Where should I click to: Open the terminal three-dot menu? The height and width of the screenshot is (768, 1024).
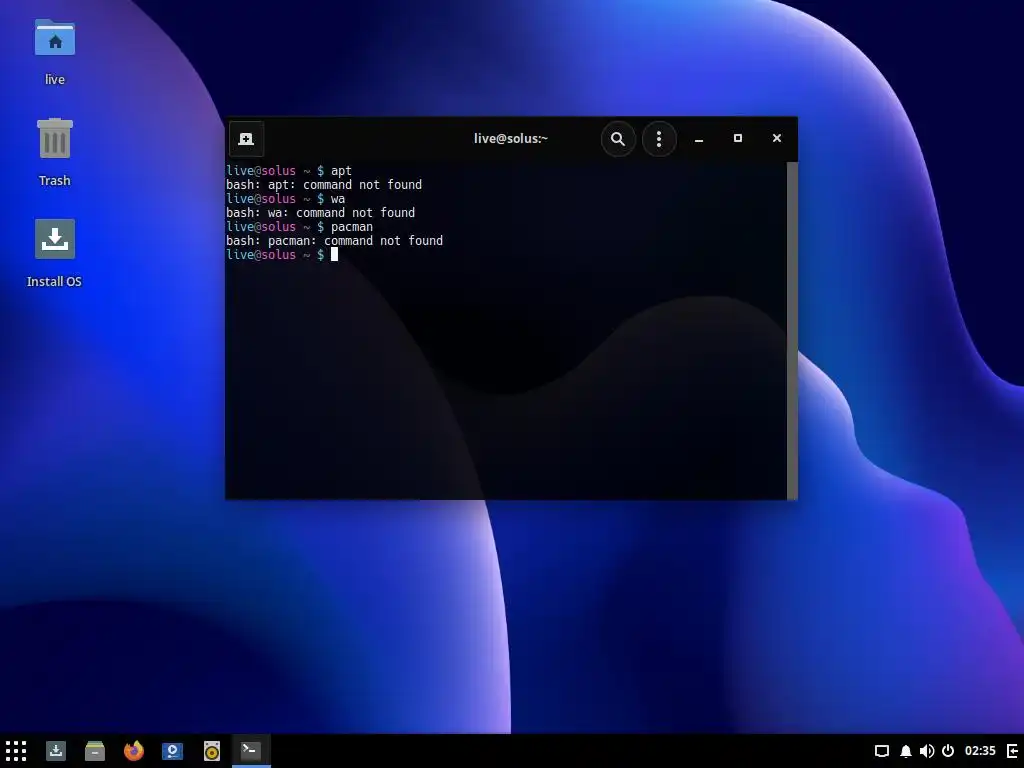tap(658, 138)
